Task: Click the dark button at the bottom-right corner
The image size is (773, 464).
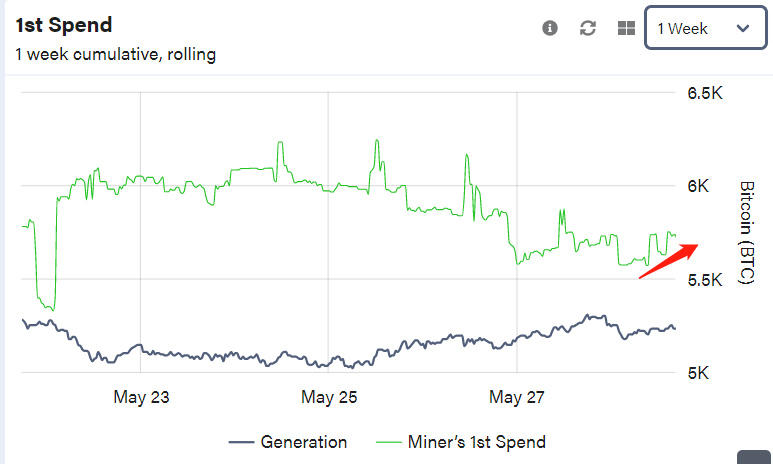Action: [x=754, y=458]
